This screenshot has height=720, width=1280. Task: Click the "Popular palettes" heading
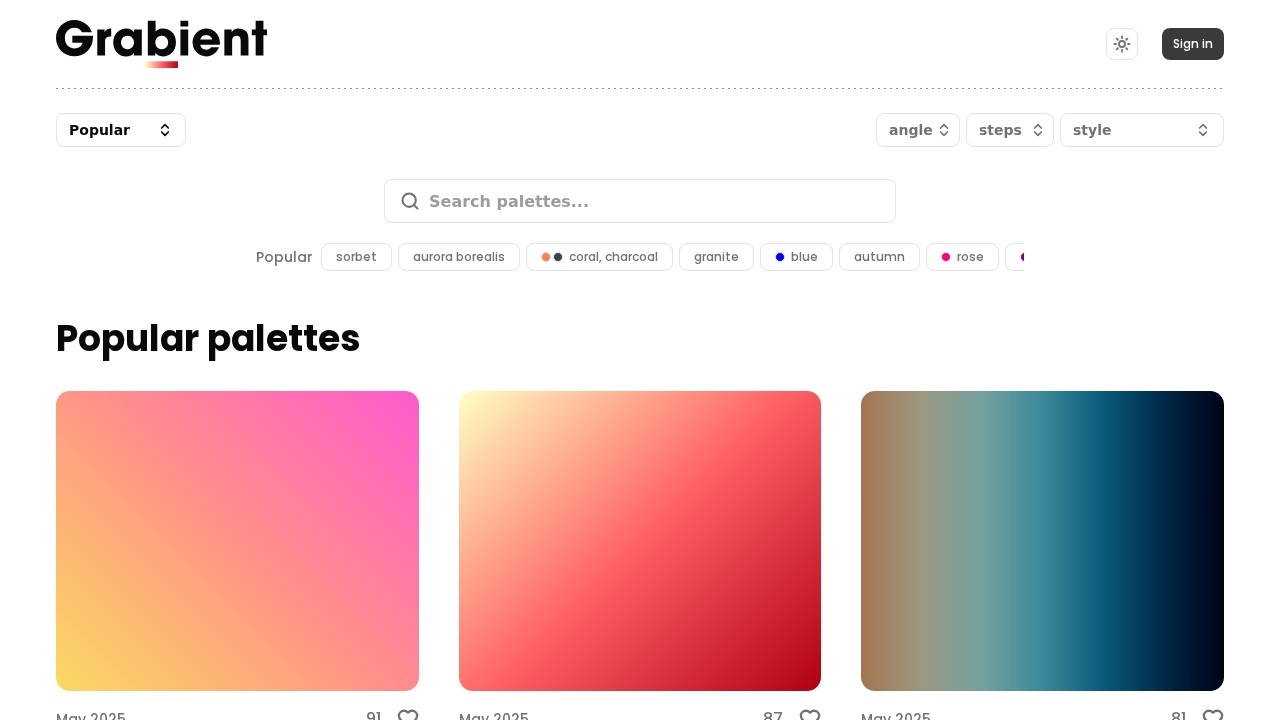[x=208, y=339]
